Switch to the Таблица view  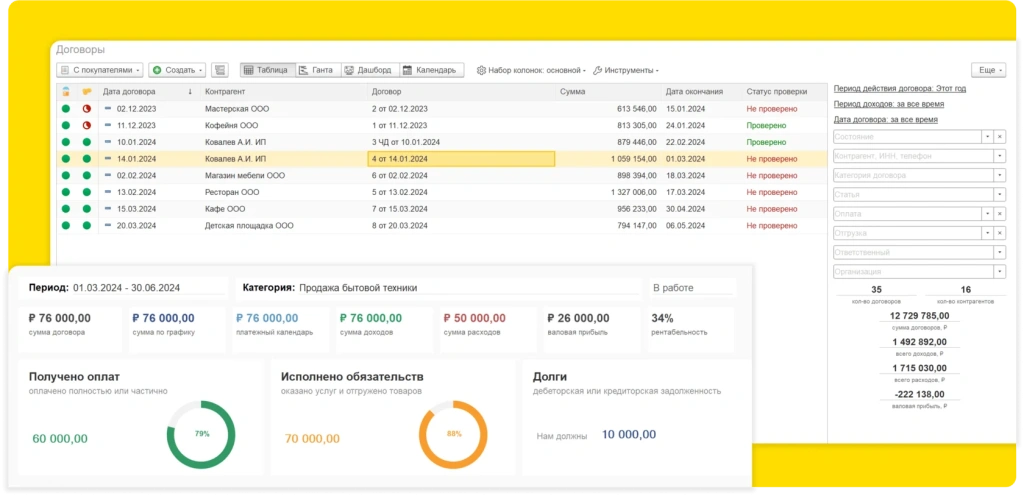[x=268, y=70]
